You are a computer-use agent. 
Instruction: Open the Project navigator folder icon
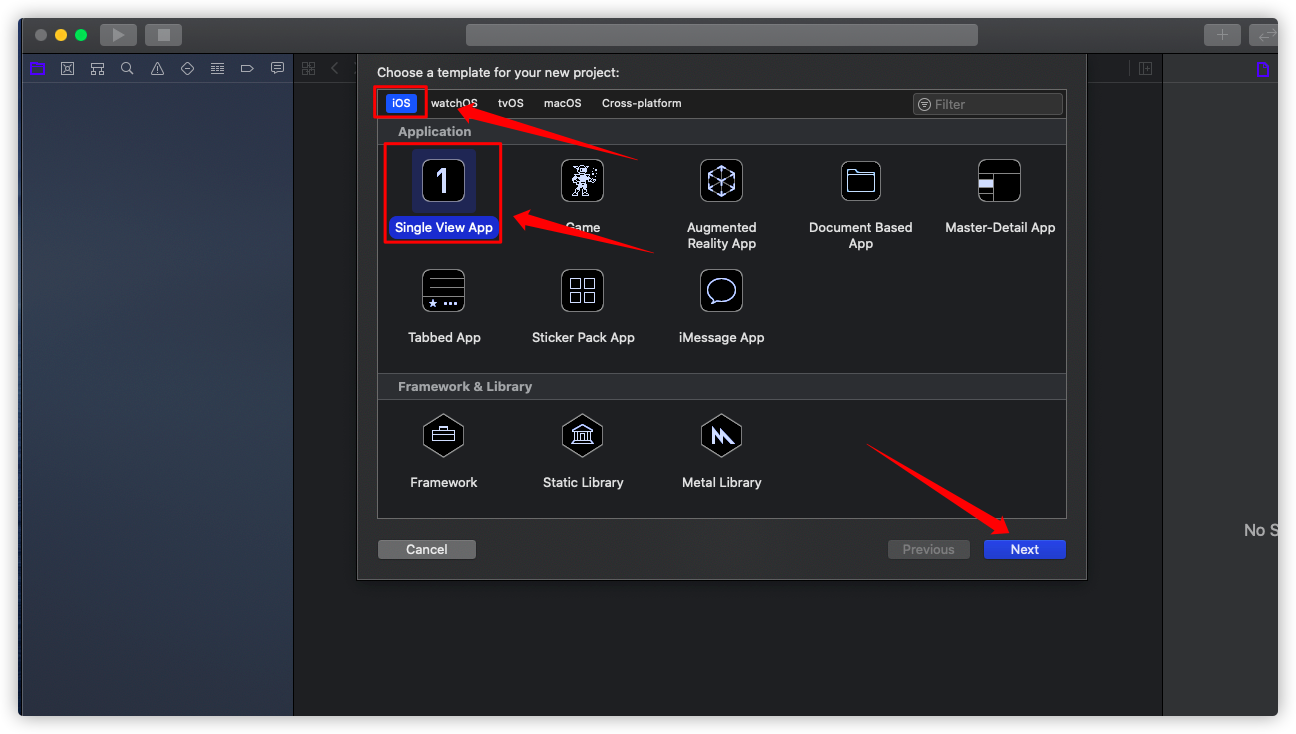point(38,69)
